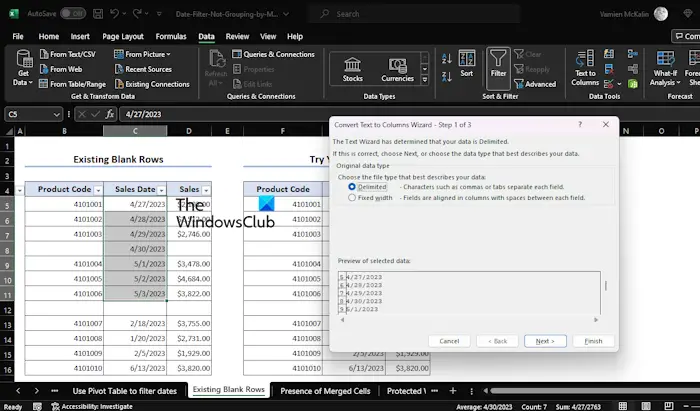
Task: Open Queries & Connections pane
Action: (273, 54)
